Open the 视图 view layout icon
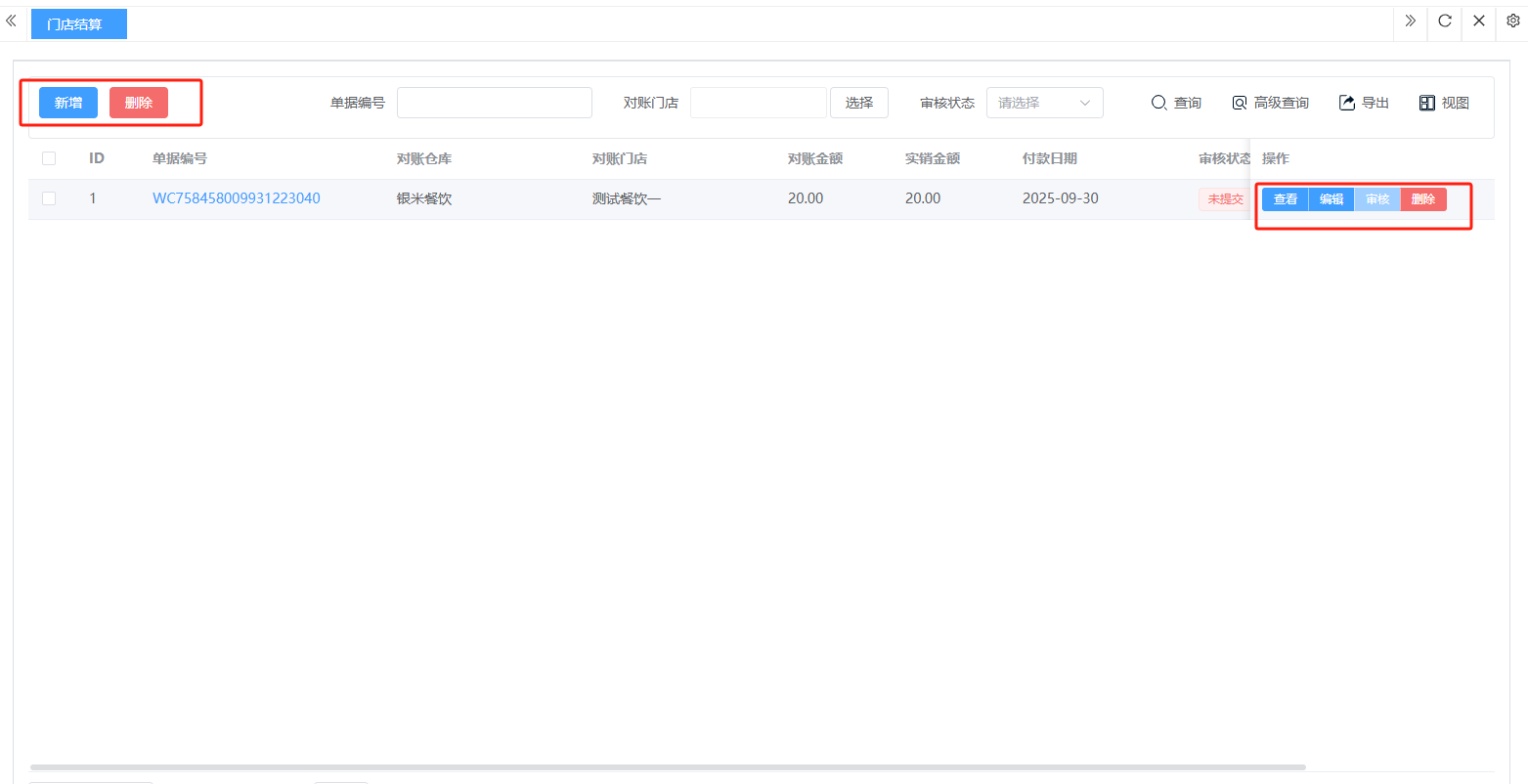 [1427, 103]
